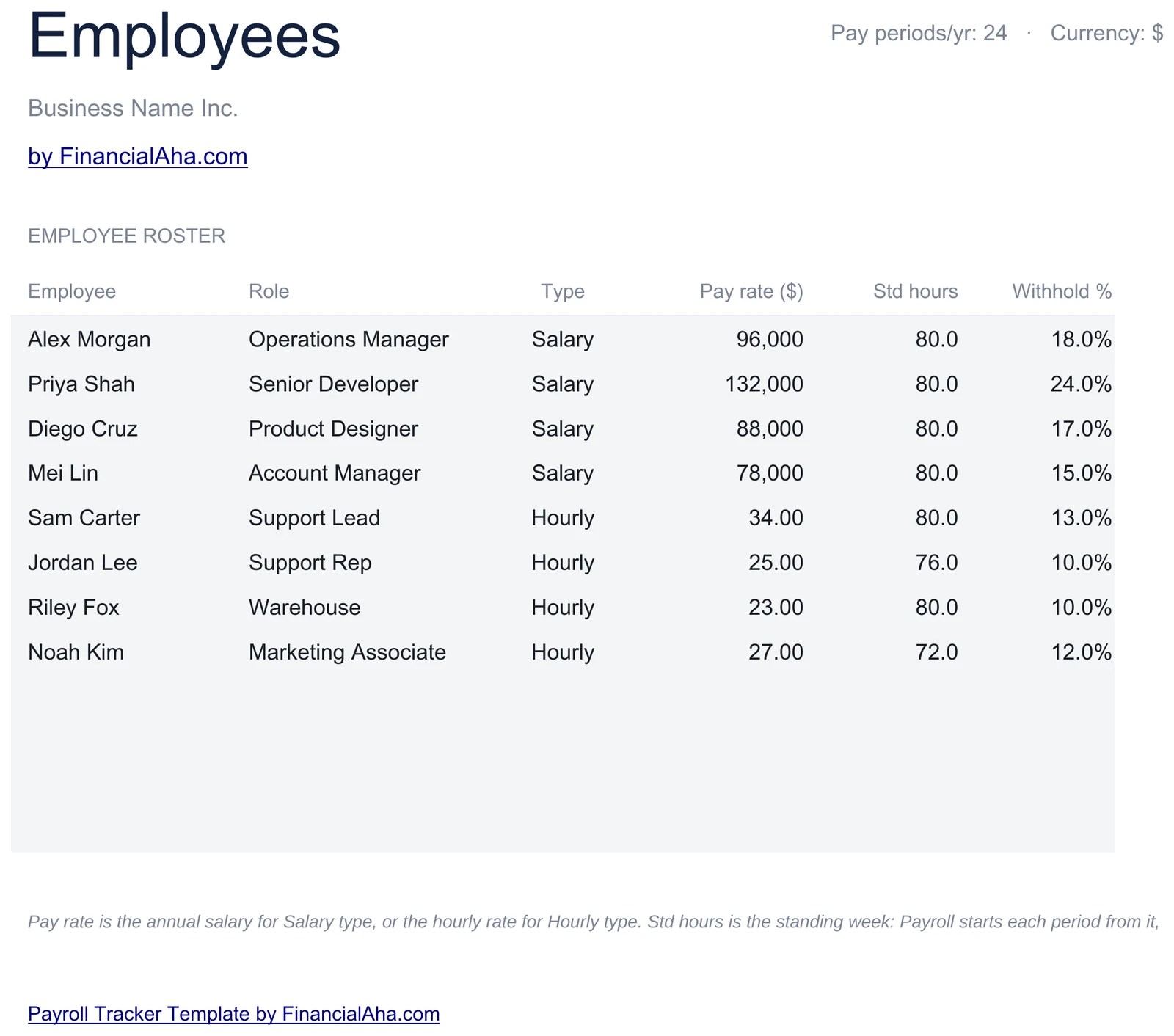The width and height of the screenshot is (1174, 1036).
Task: Click the 18.0% withhold cell
Action: [x=1082, y=339]
